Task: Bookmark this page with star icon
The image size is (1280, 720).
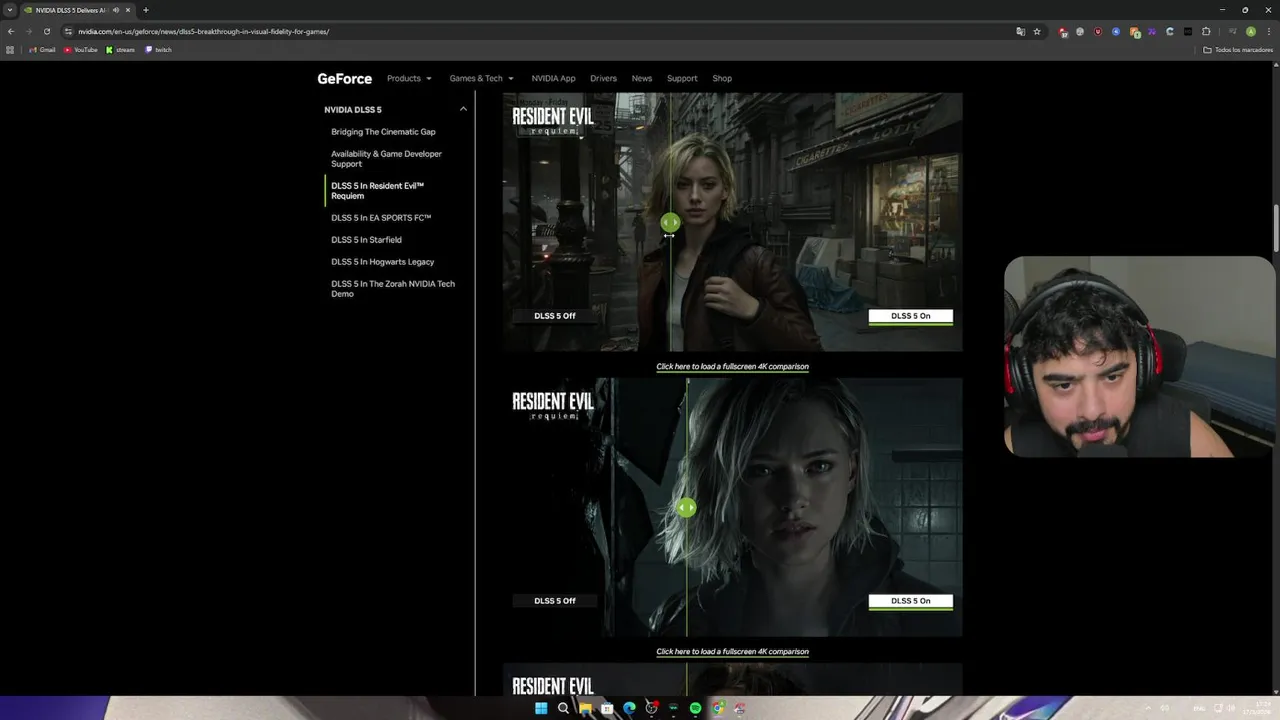Action: [1037, 31]
